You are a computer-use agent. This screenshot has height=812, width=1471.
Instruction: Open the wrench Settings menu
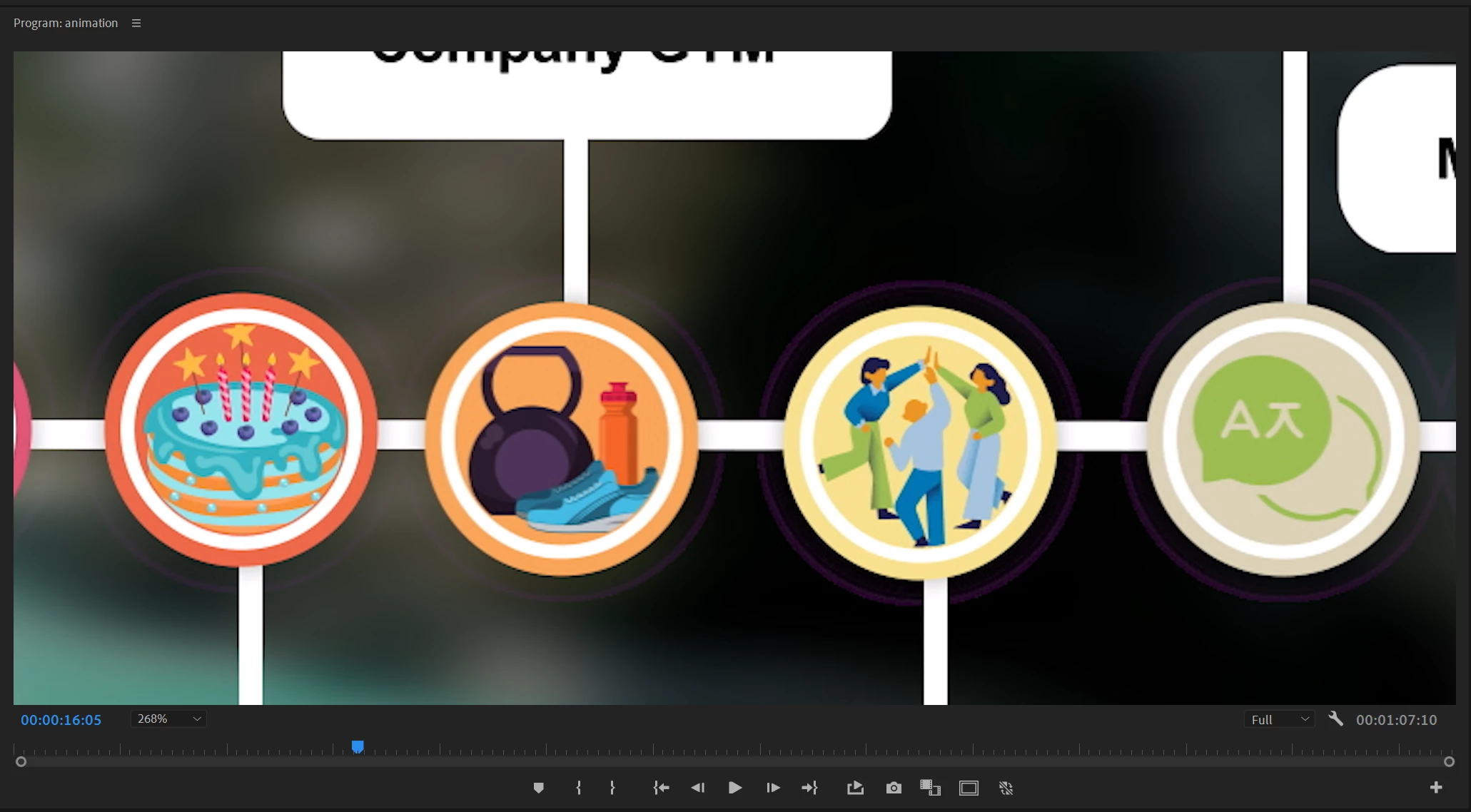pyautogui.click(x=1335, y=719)
